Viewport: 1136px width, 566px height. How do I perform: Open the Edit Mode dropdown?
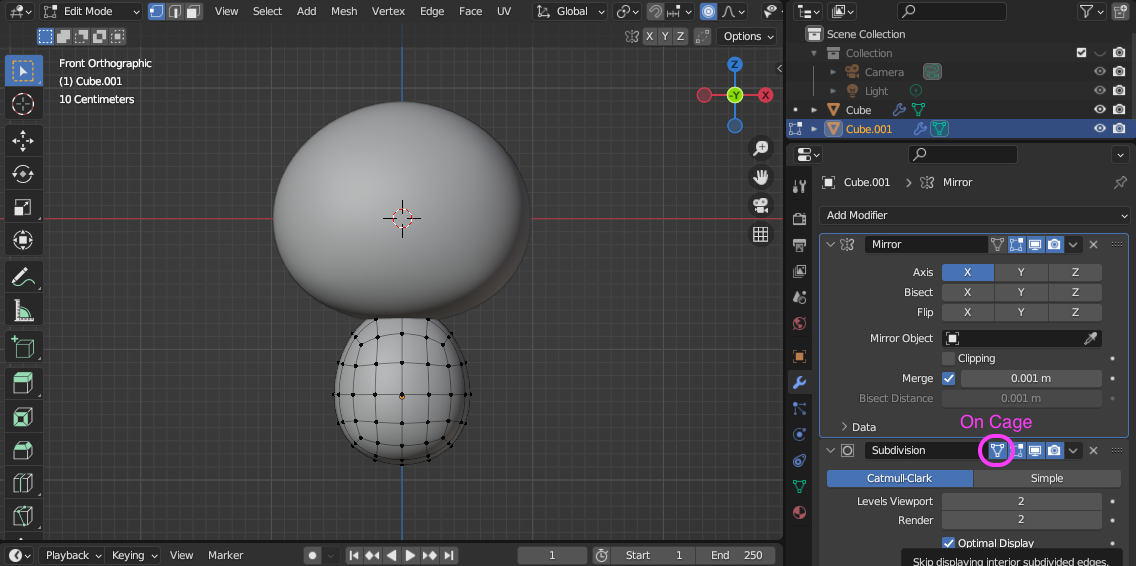click(x=90, y=12)
